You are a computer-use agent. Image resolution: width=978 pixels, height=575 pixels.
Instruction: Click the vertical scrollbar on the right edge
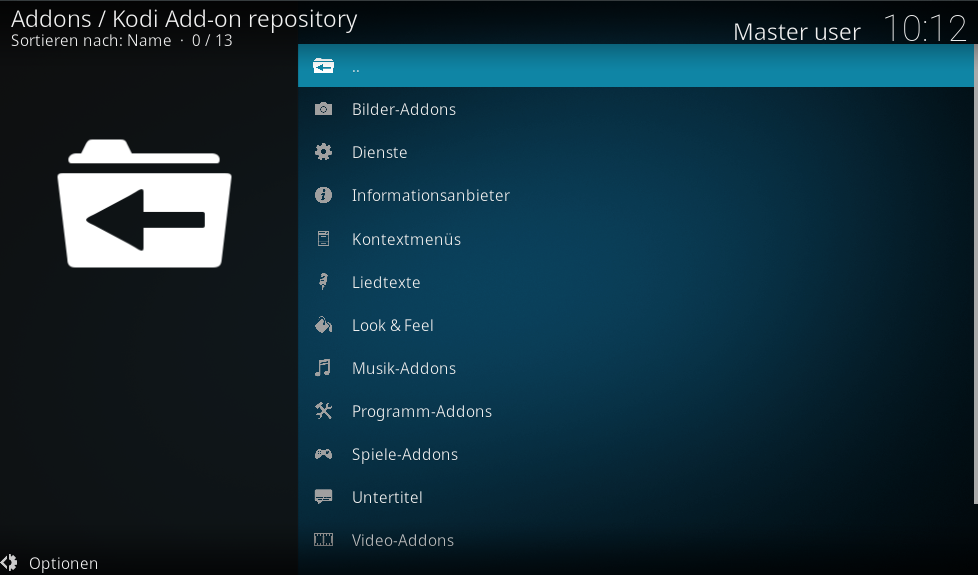click(976, 274)
